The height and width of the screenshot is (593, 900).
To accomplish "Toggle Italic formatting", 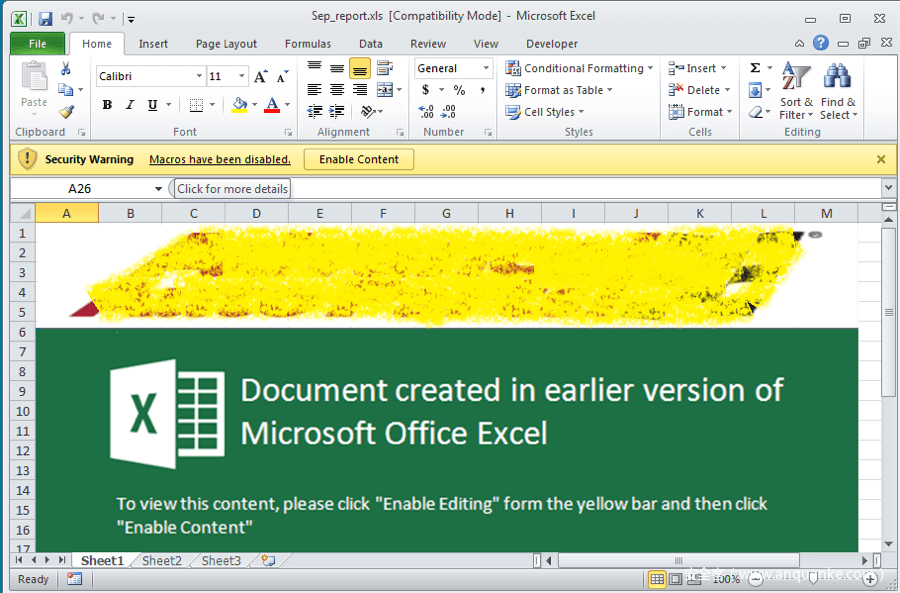I will pyautogui.click(x=130, y=105).
